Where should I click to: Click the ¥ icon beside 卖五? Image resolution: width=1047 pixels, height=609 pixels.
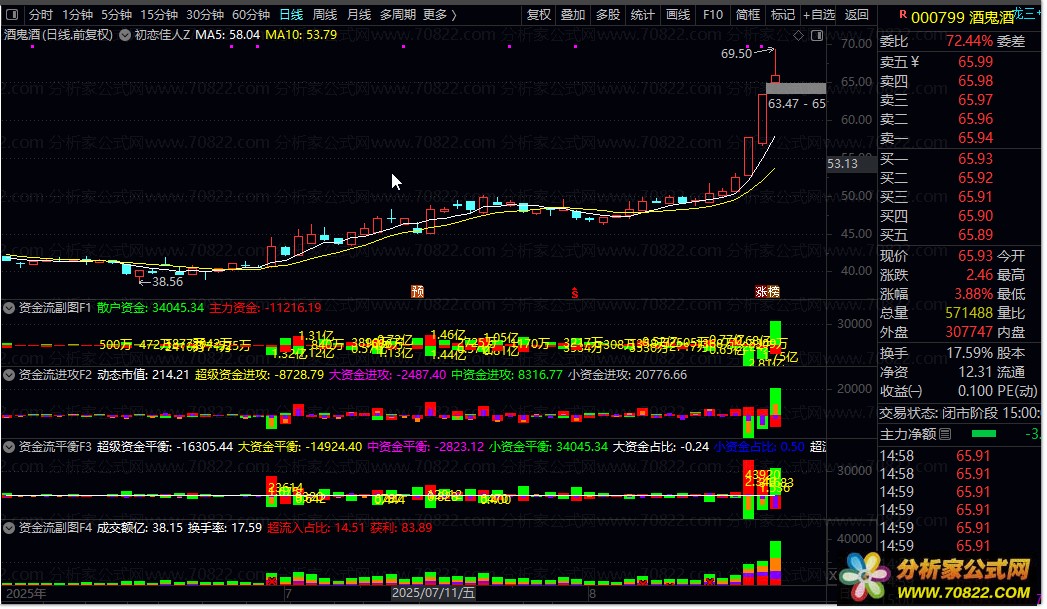915,62
